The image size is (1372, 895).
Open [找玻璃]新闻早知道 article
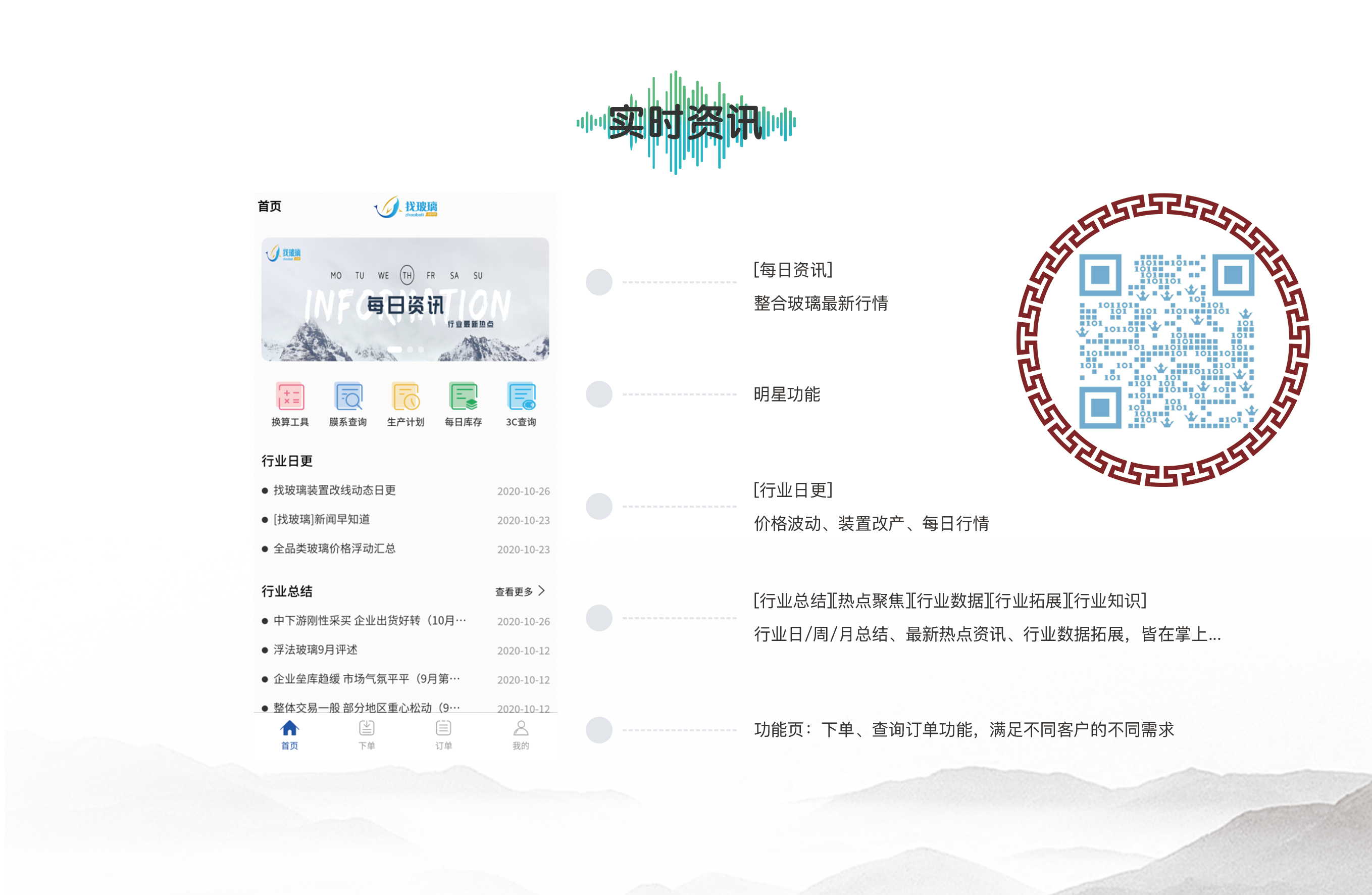pyautogui.click(x=322, y=520)
